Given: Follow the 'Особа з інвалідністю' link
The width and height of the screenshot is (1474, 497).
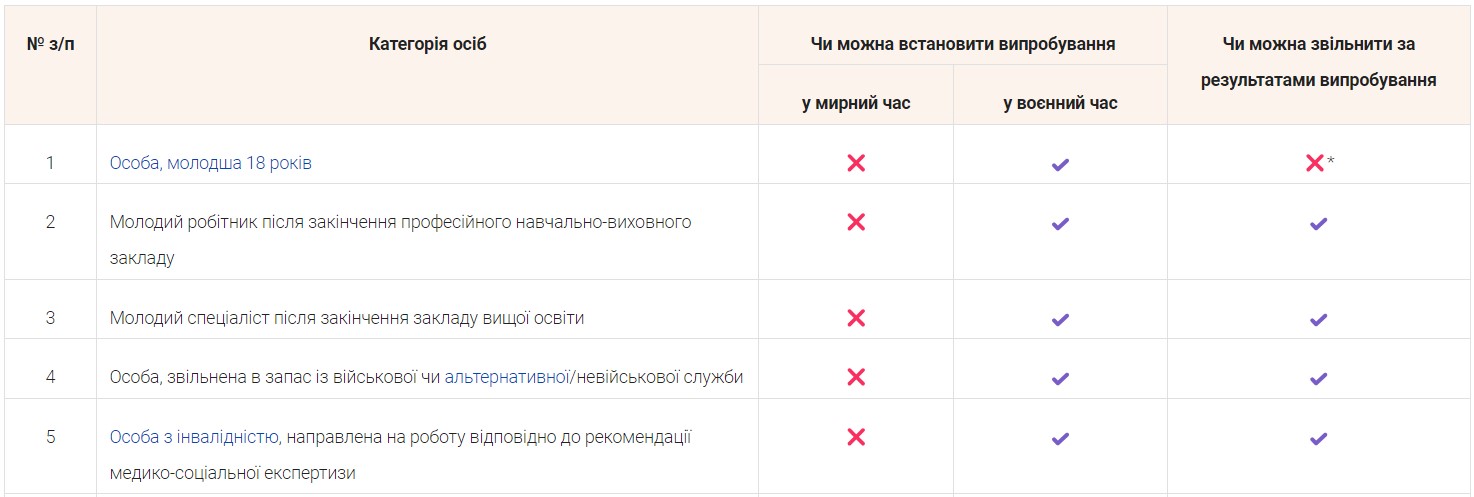Looking at the screenshot, I should coord(193,437).
